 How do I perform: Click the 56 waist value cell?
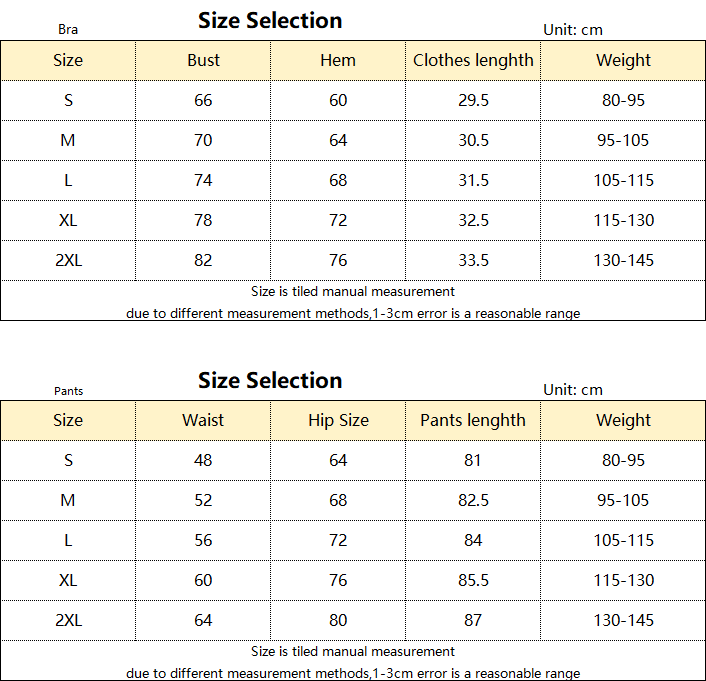coord(203,540)
